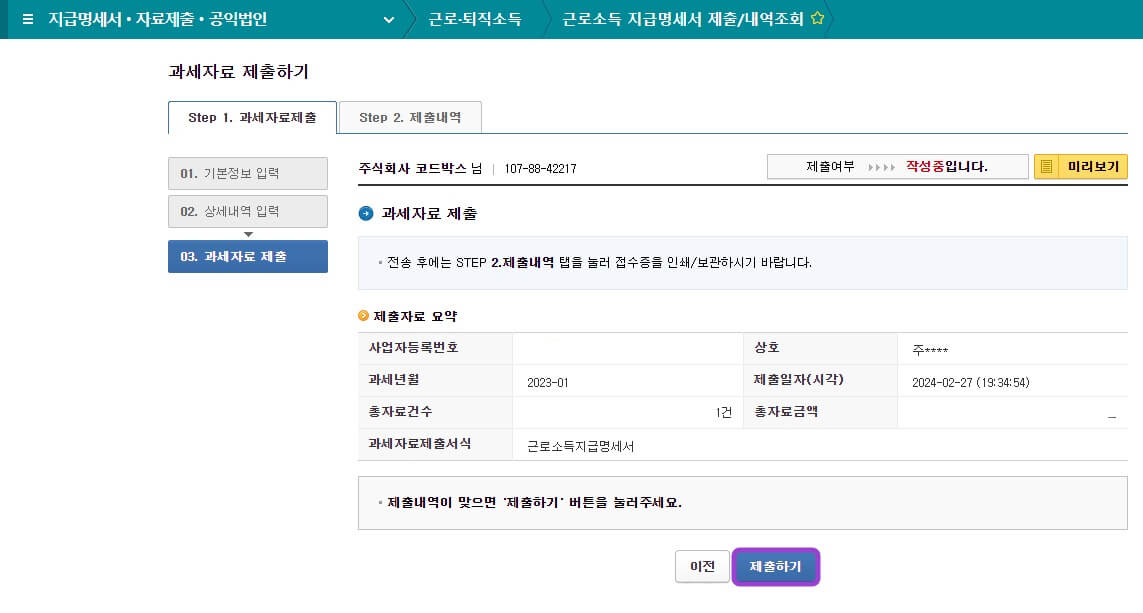Switch to Step 1. 과세자료제출 tab
Viewport: 1143px width, 613px height.
(252, 117)
